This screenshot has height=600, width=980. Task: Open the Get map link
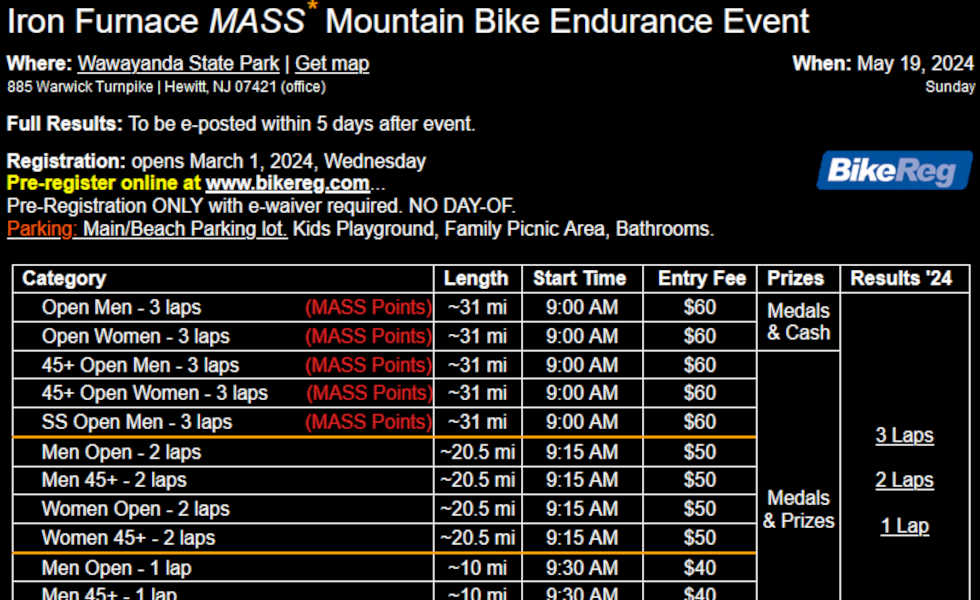click(x=332, y=64)
